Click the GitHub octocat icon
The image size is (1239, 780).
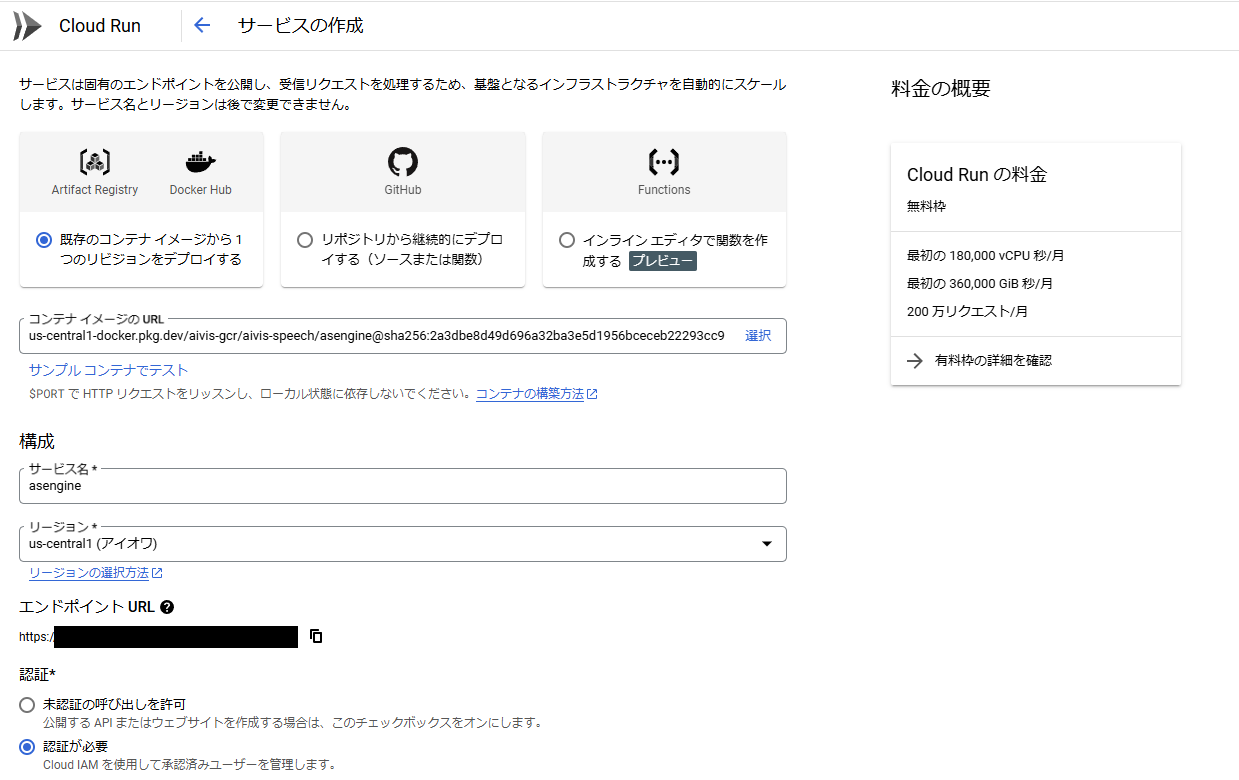coord(403,162)
